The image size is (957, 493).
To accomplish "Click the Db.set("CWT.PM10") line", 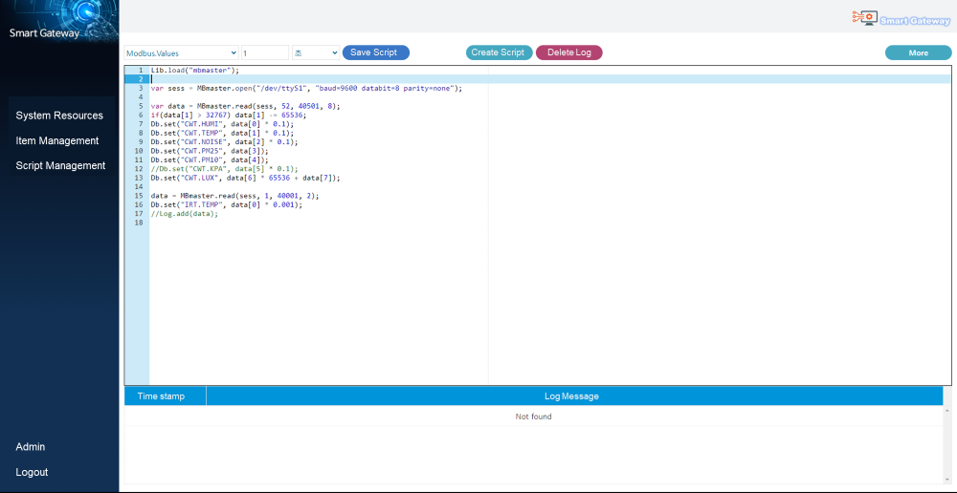I will pyautogui.click(x=210, y=160).
